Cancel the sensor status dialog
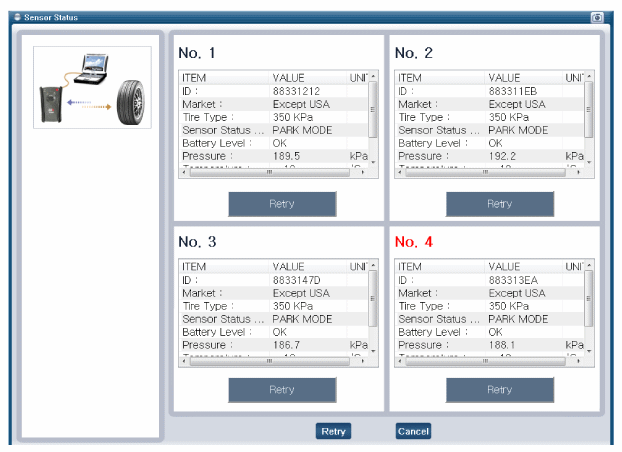Viewport: 622px width, 452px height. tap(413, 431)
